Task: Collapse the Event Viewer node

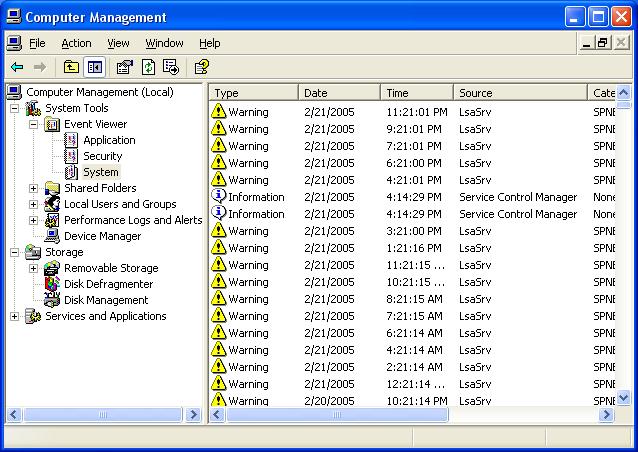Action: 33,124
